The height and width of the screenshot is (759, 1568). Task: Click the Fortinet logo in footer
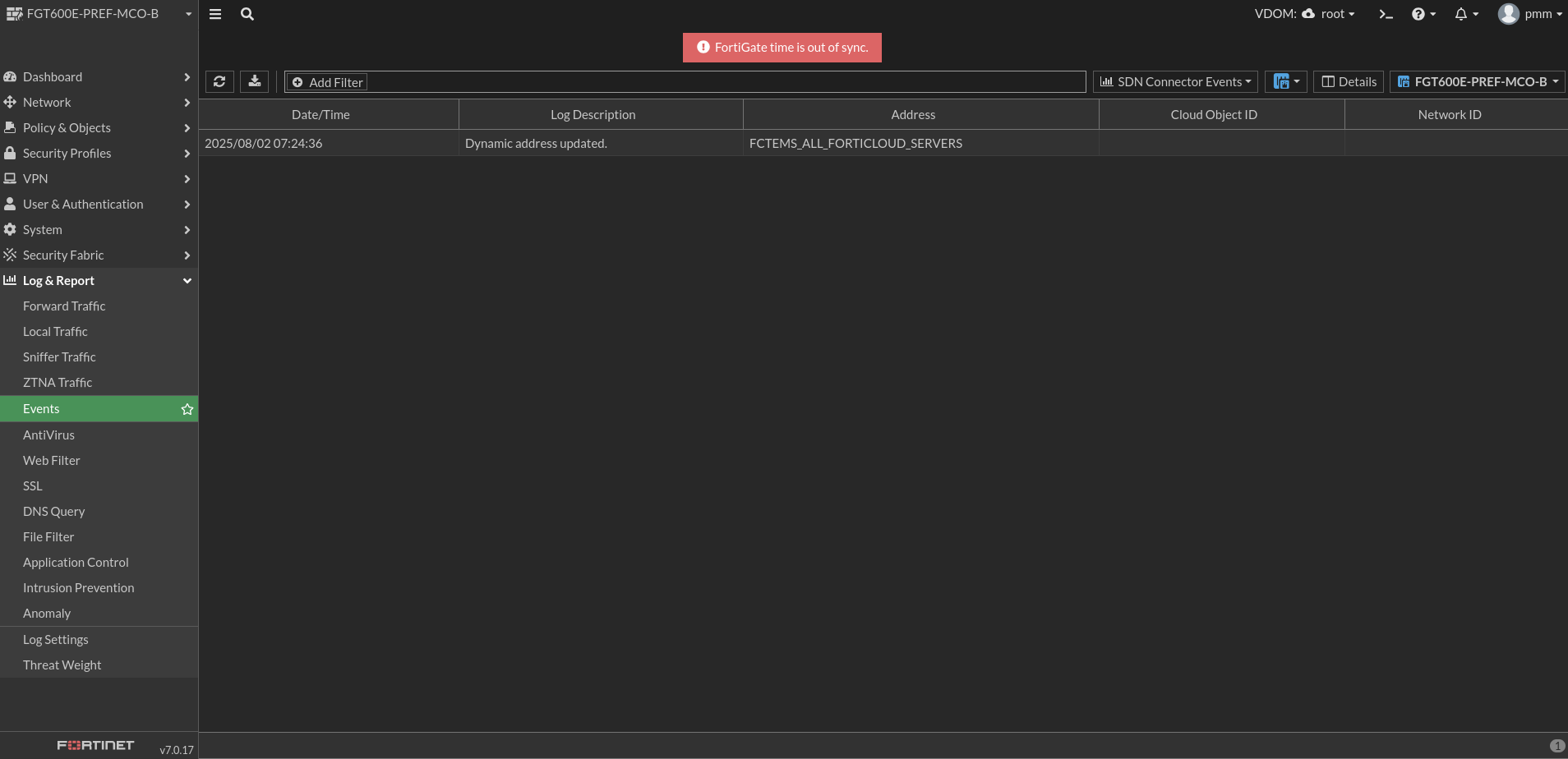[95, 745]
